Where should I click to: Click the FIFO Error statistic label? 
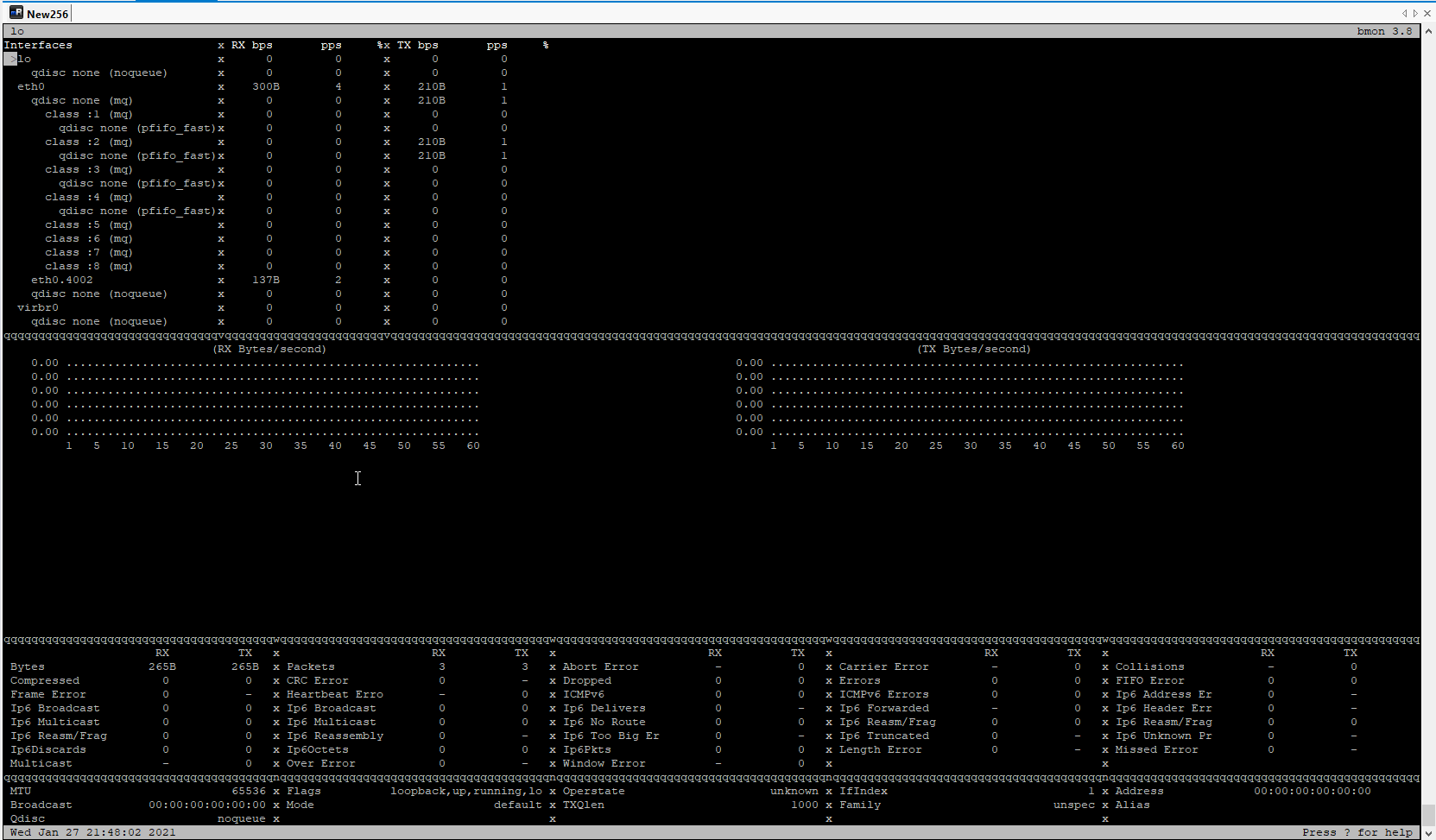tap(1150, 680)
